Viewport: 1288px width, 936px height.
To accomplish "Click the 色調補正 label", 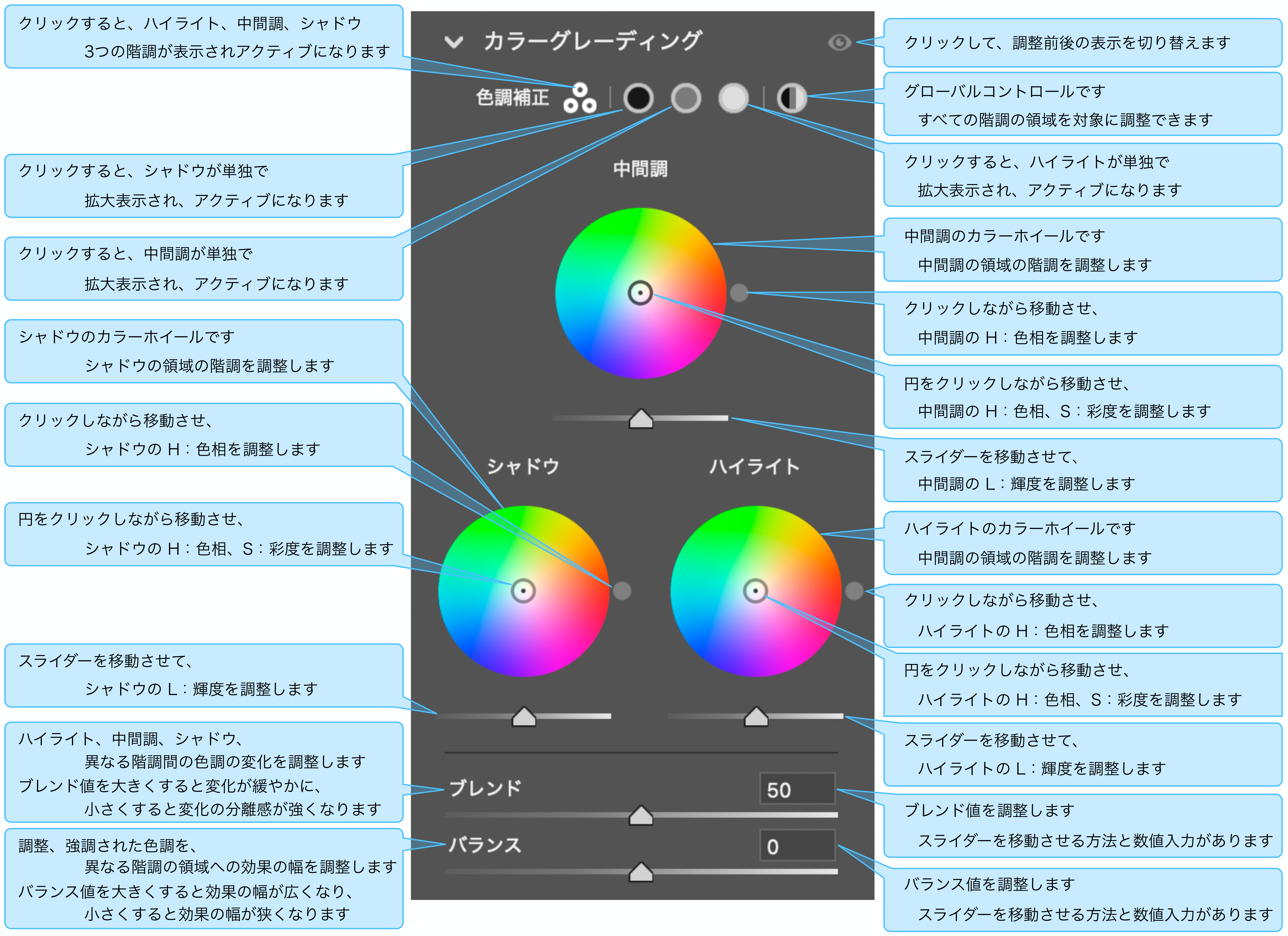I will [512, 98].
